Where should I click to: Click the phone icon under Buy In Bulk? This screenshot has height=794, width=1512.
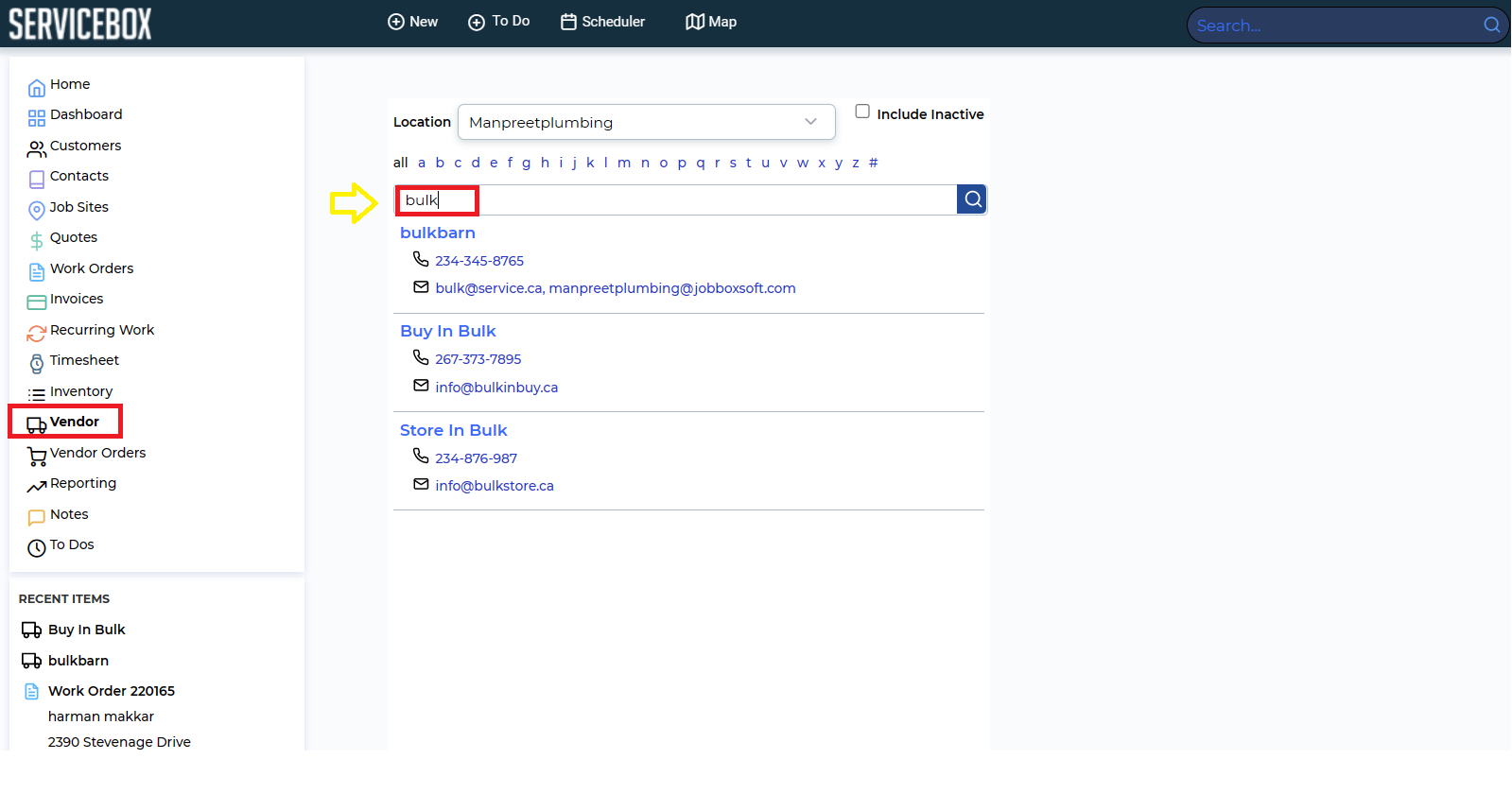(x=421, y=357)
